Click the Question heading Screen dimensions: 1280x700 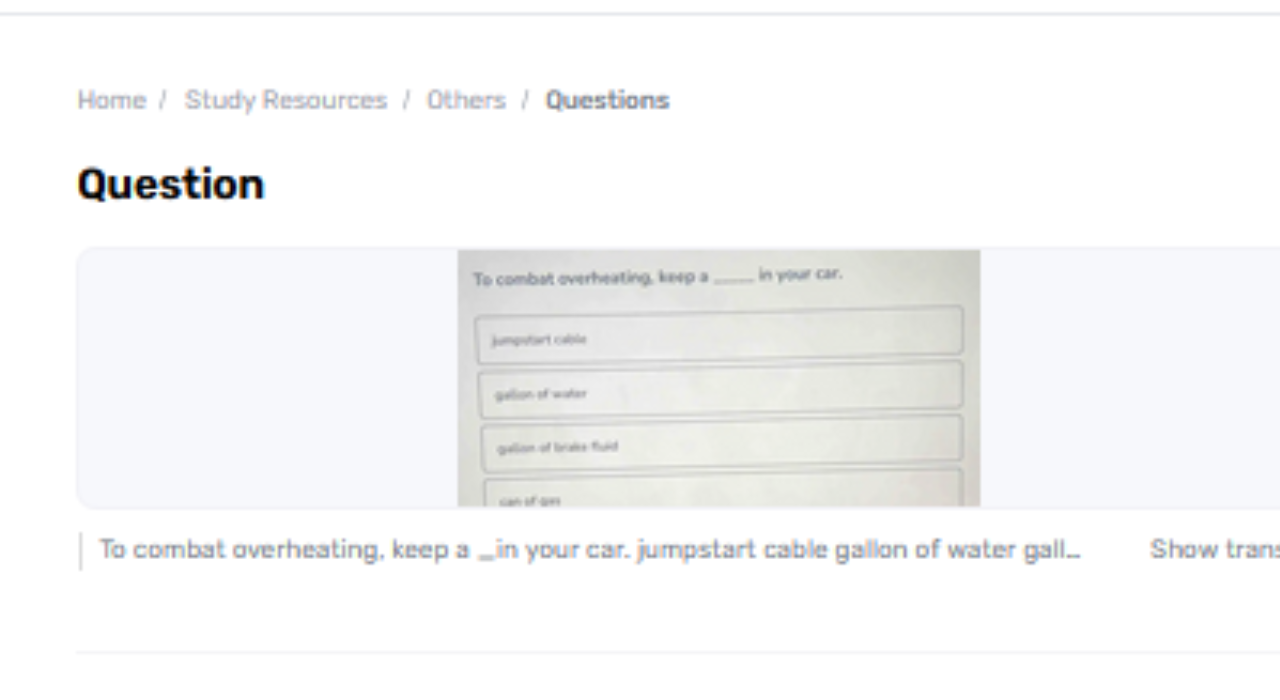pos(171,185)
